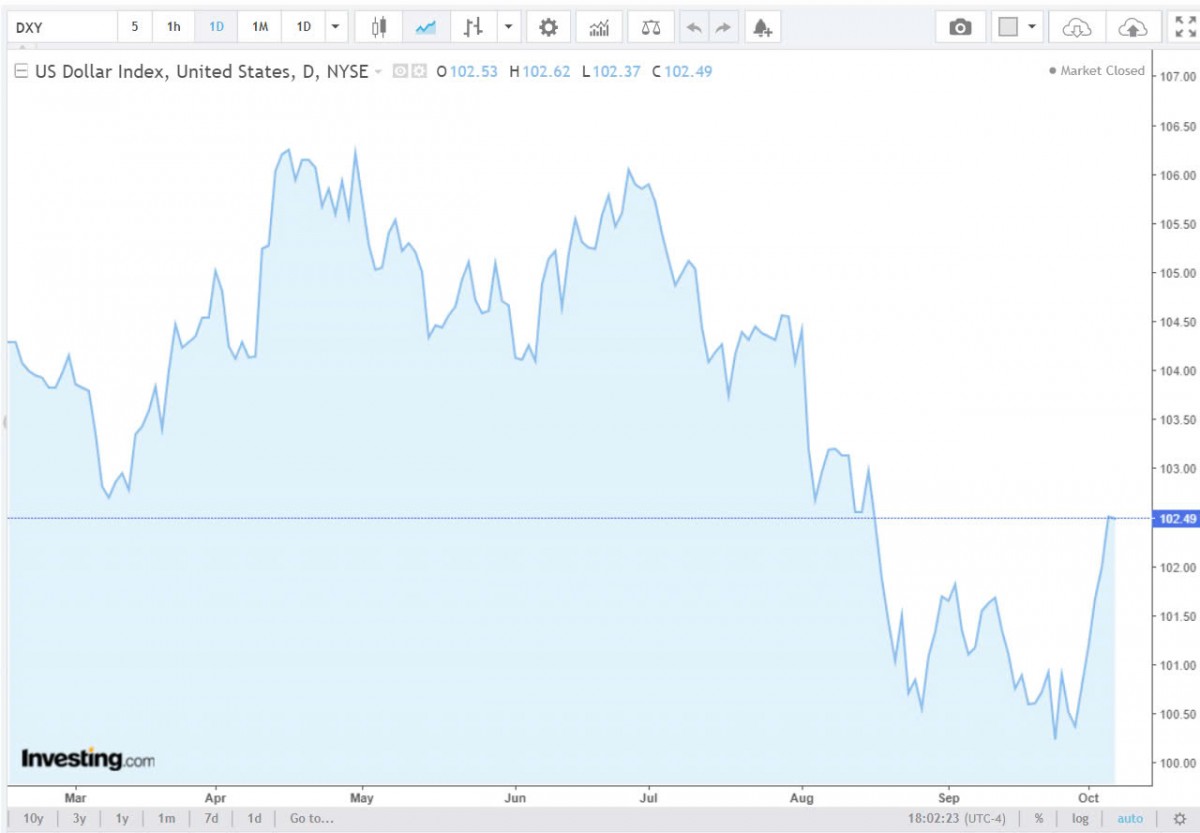Open the Go to... date selector
The width and height of the screenshot is (1200, 833).
(310, 818)
